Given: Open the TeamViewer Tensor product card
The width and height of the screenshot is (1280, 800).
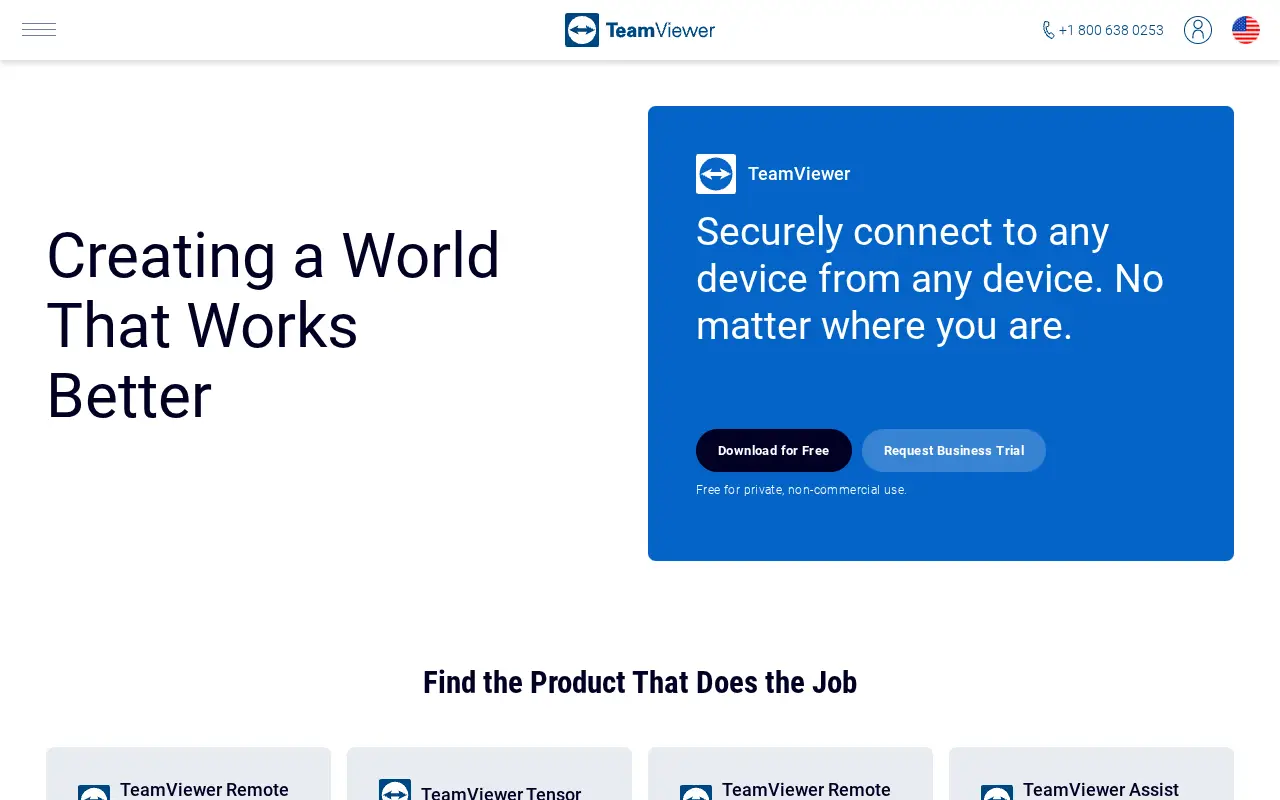Looking at the screenshot, I should [x=489, y=774].
